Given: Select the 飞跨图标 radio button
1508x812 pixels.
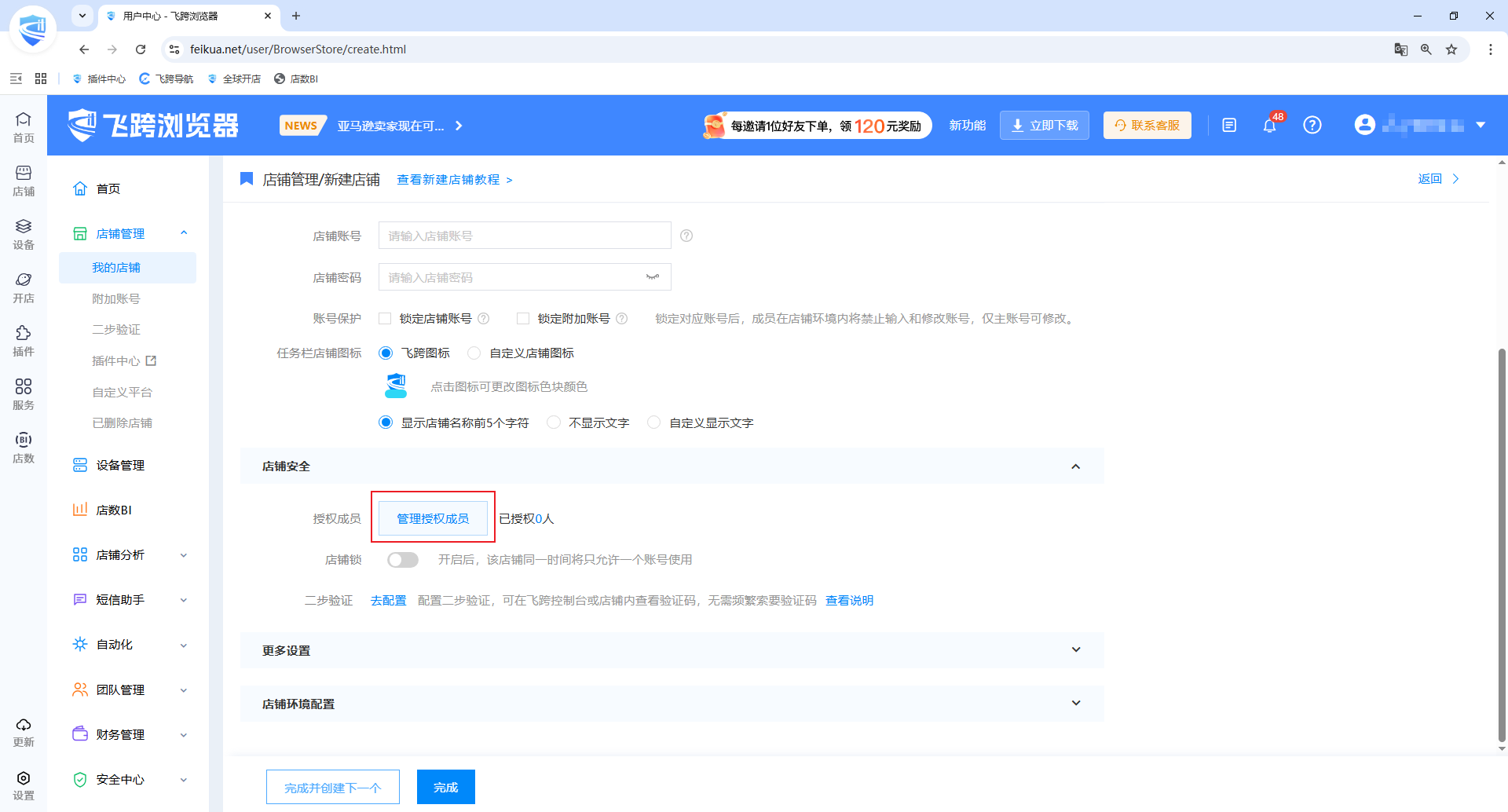Looking at the screenshot, I should coord(386,353).
